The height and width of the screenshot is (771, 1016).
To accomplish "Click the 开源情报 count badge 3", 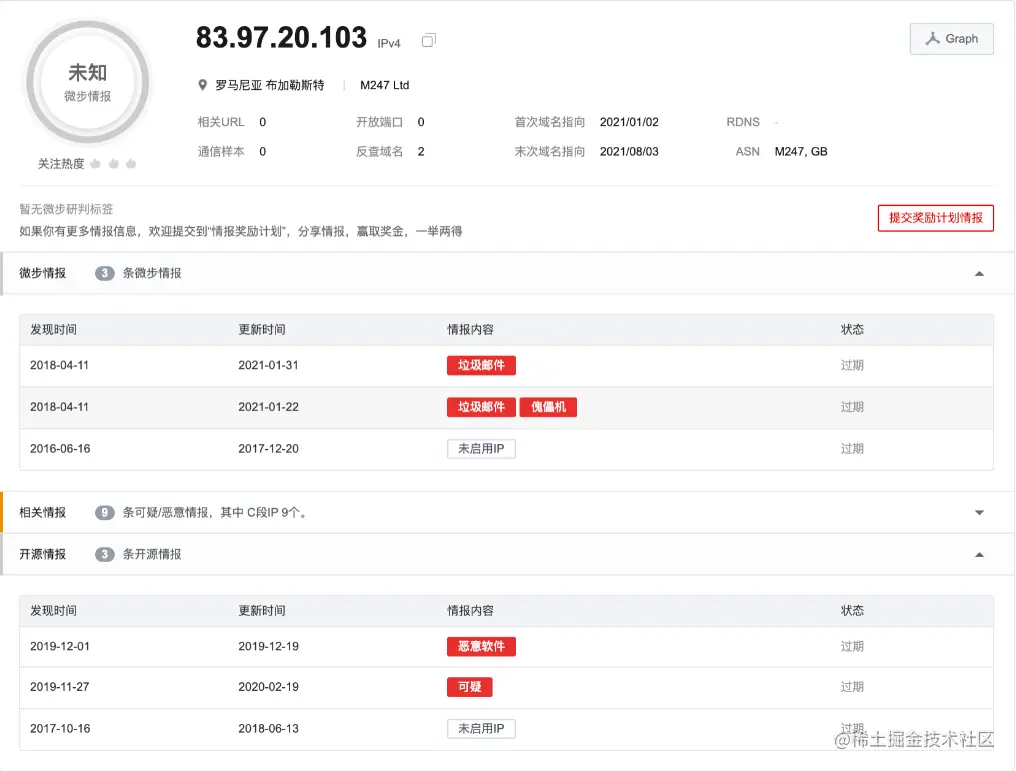I will pos(104,555).
